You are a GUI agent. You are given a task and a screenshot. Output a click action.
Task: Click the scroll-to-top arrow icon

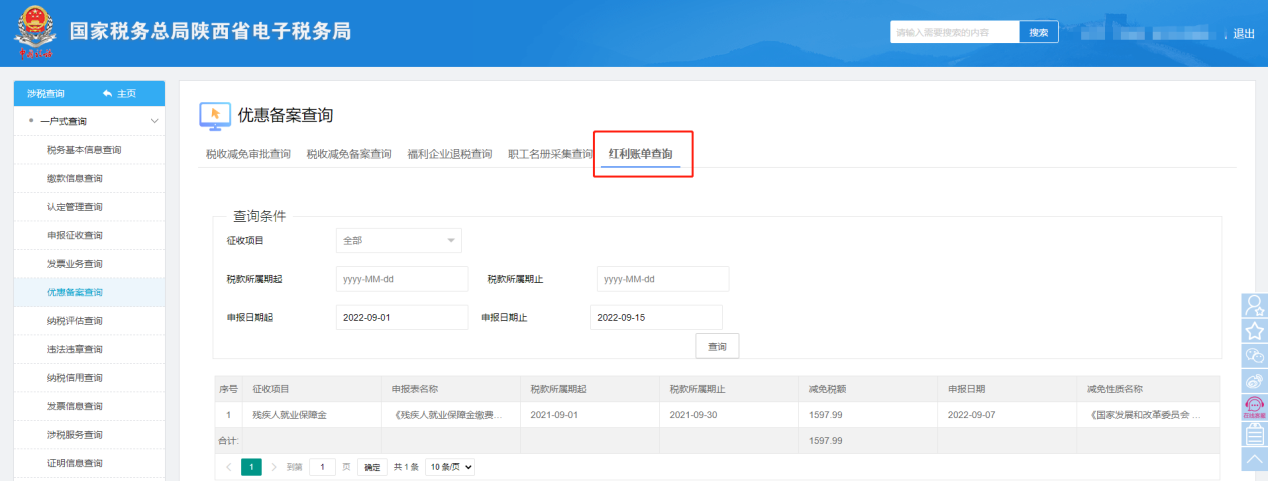coord(1254,458)
